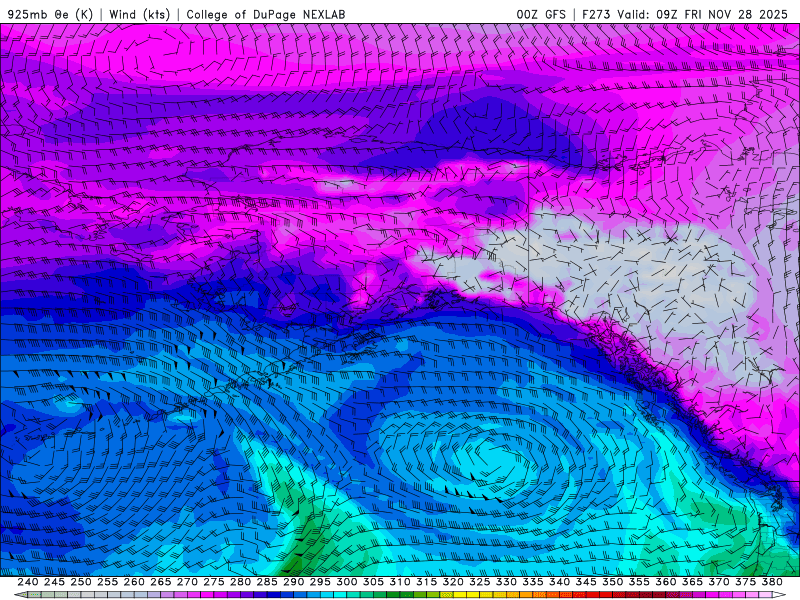Click the 365 value on the color scale

point(692,582)
